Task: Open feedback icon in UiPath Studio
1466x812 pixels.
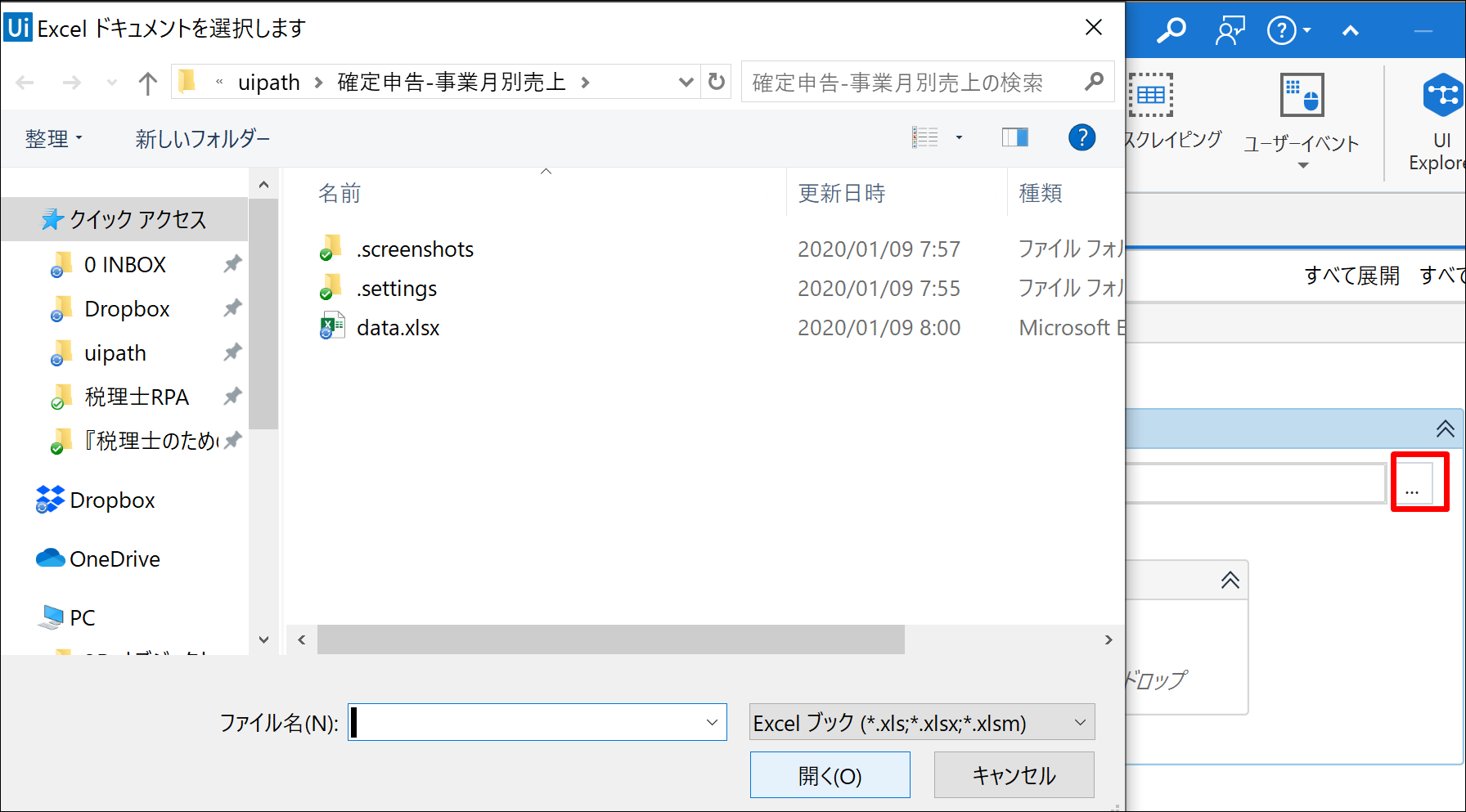Action: click(x=1230, y=31)
